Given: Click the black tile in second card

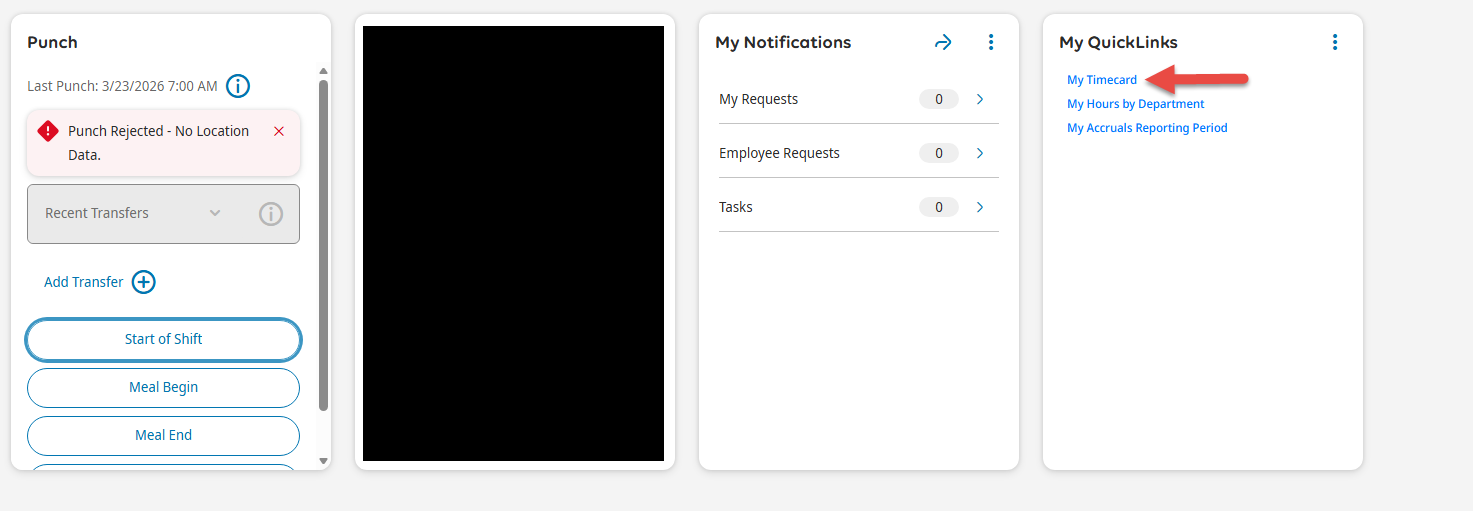Looking at the screenshot, I should 513,243.
